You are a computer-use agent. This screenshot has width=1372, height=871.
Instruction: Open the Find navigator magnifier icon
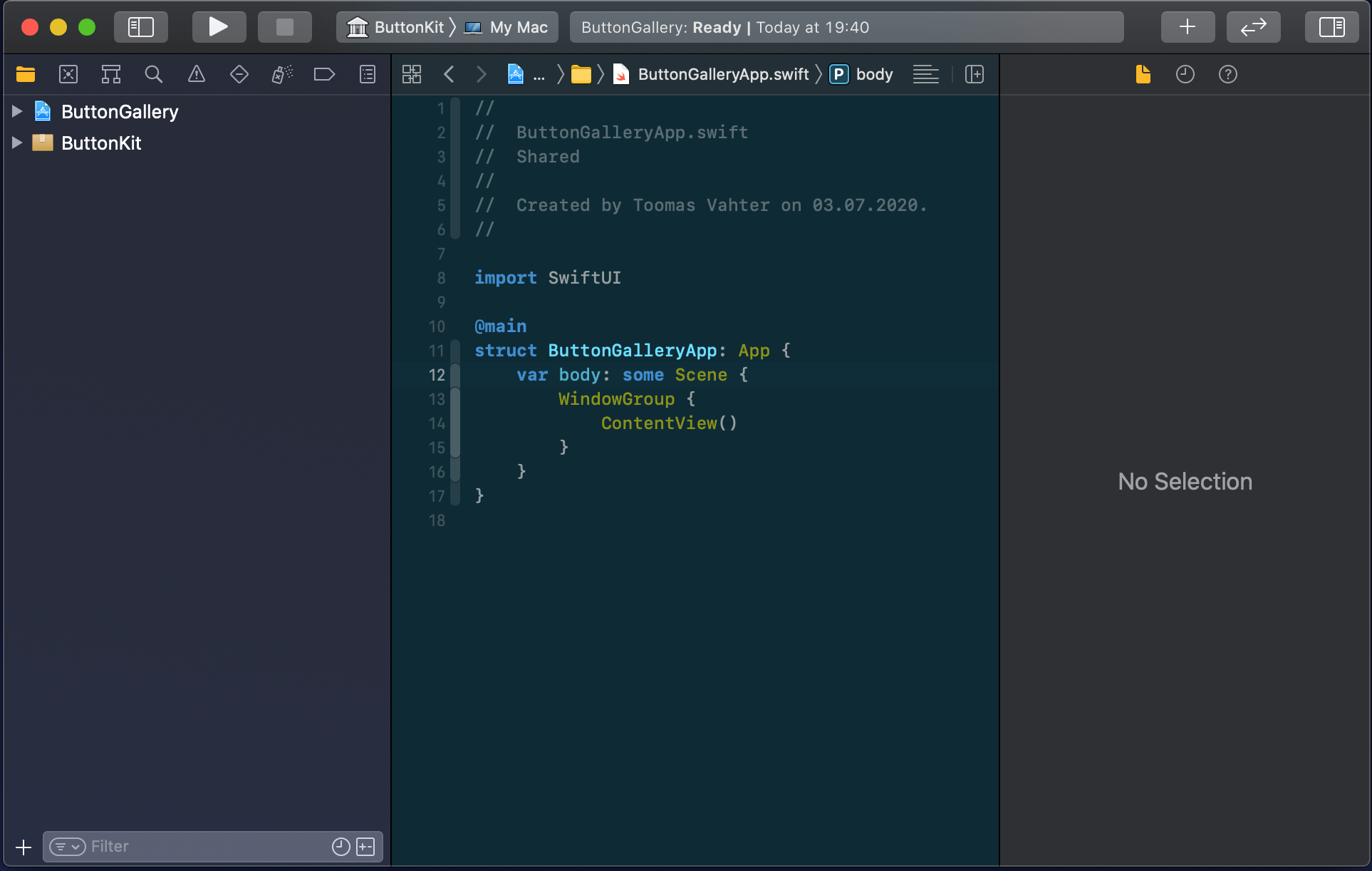(153, 74)
